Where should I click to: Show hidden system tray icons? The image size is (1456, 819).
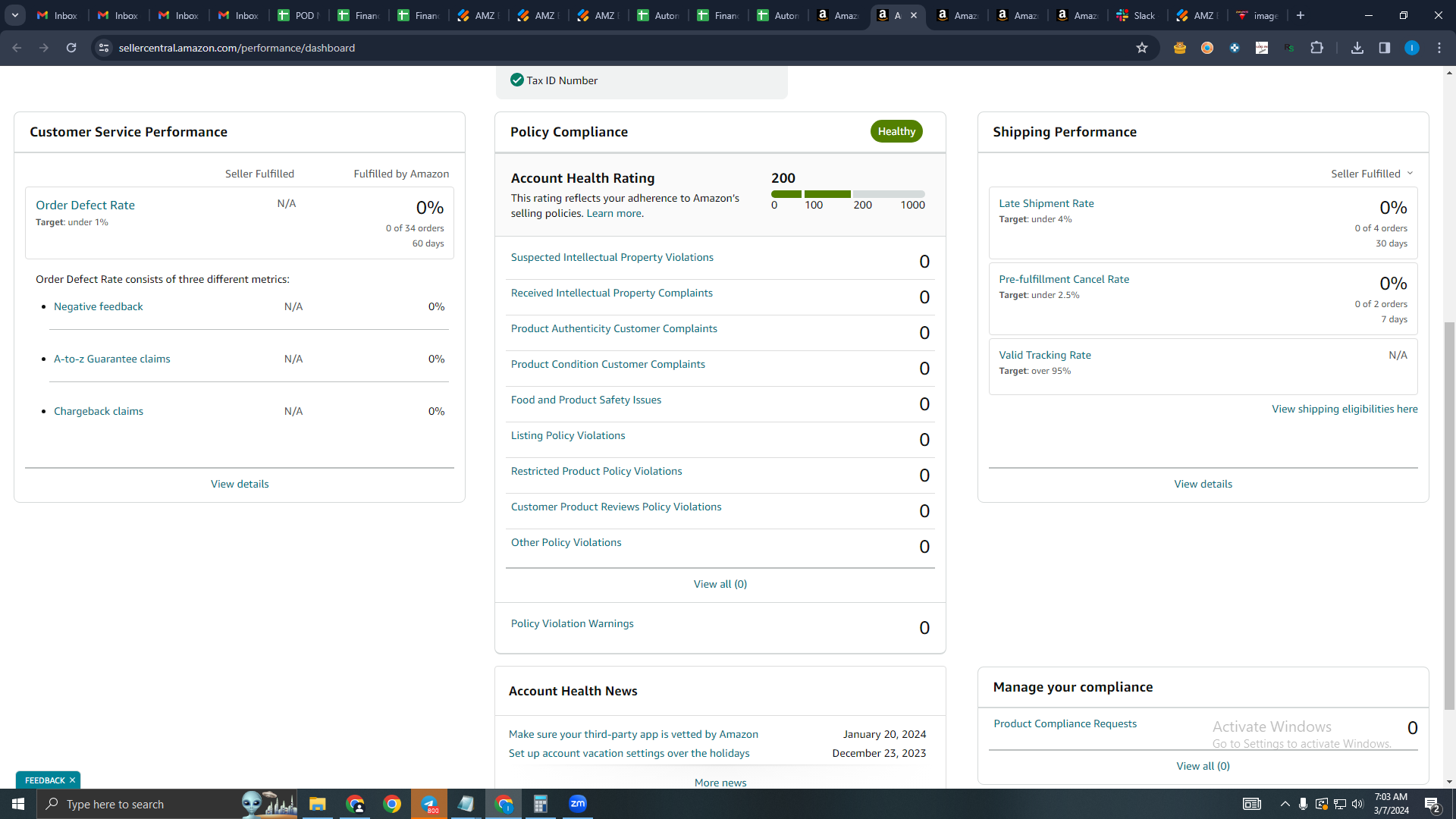coord(1285,804)
